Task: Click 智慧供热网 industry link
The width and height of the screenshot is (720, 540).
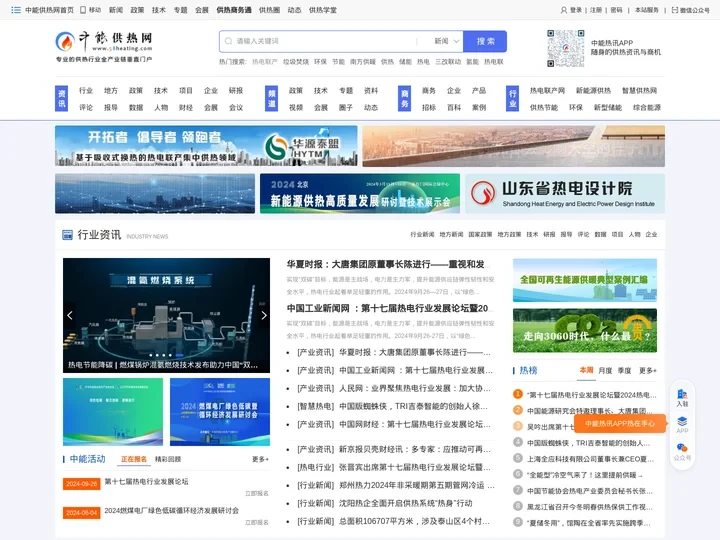Action: point(639,90)
